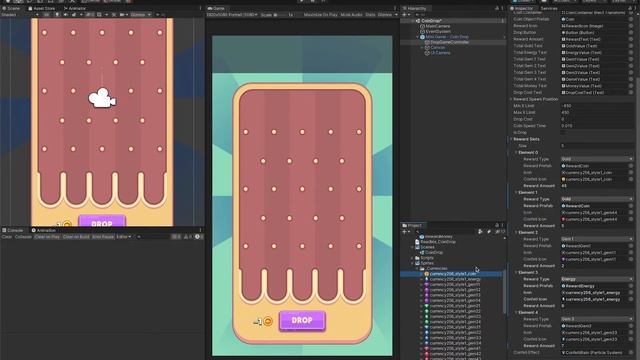Screen dimensions: 640x360
Task: Click the Project search by label icon
Action: click(x=489, y=231)
